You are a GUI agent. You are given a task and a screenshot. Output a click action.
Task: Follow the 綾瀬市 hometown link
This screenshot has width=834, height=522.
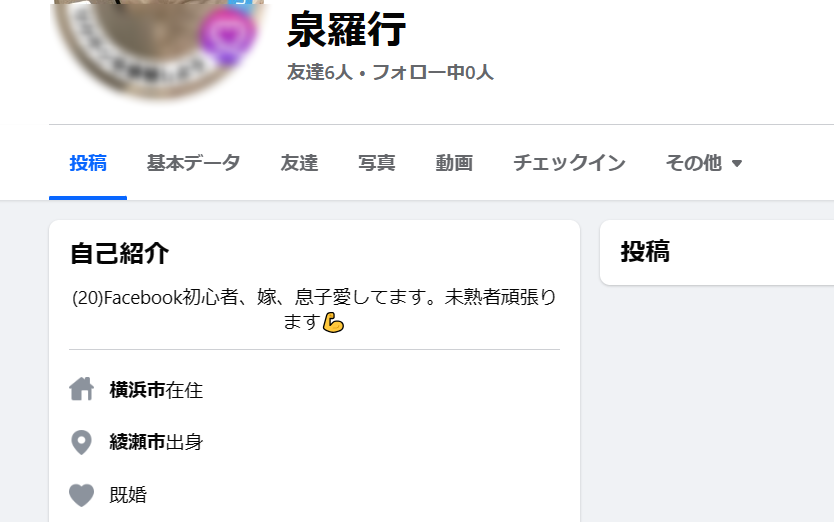tap(137, 442)
